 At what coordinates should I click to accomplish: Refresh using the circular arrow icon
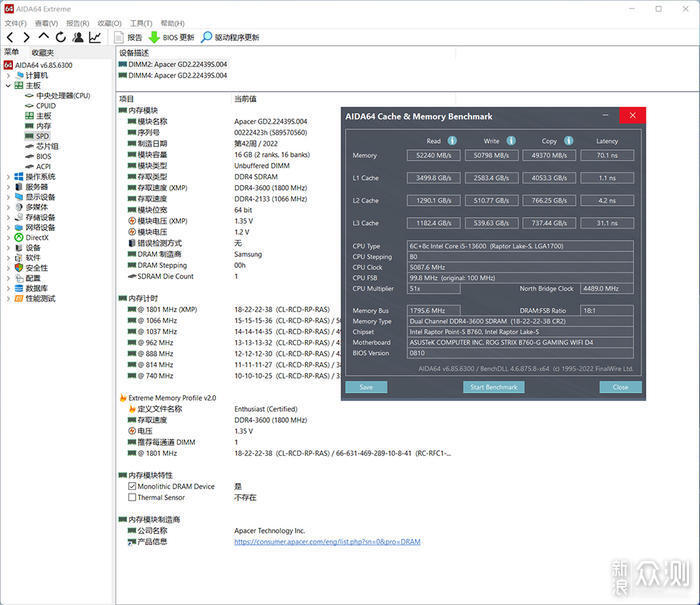click(x=61, y=38)
